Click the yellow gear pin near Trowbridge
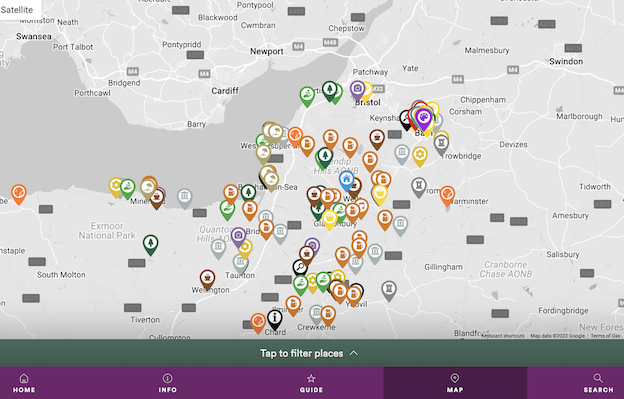 tap(420, 156)
